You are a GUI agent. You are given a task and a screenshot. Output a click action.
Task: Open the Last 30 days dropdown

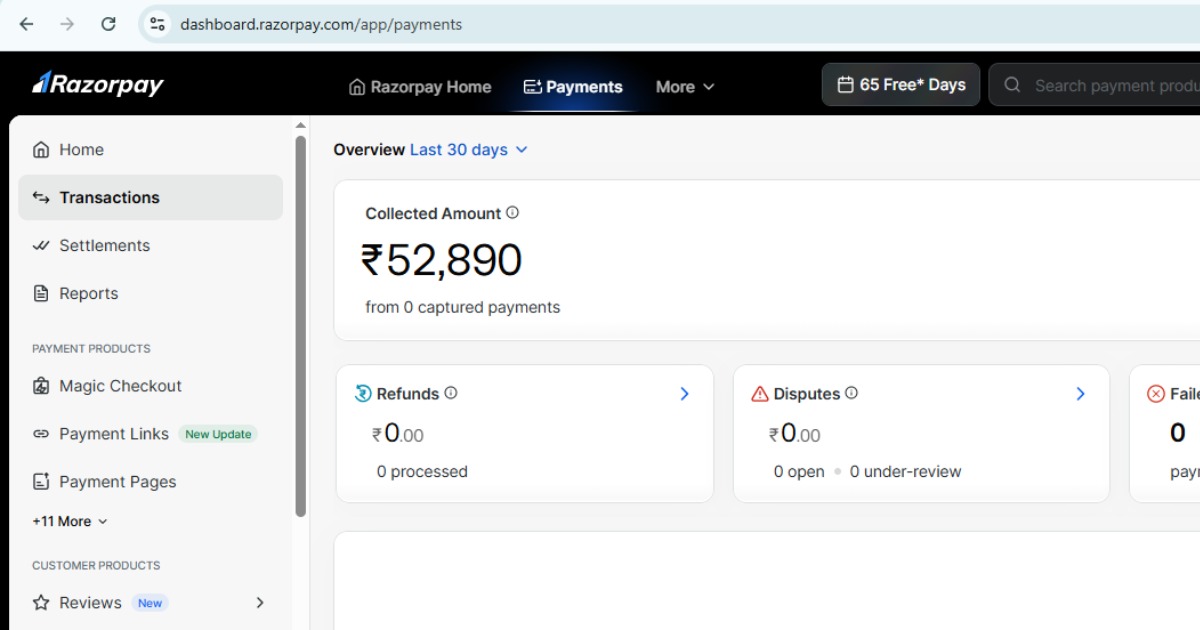469,150
